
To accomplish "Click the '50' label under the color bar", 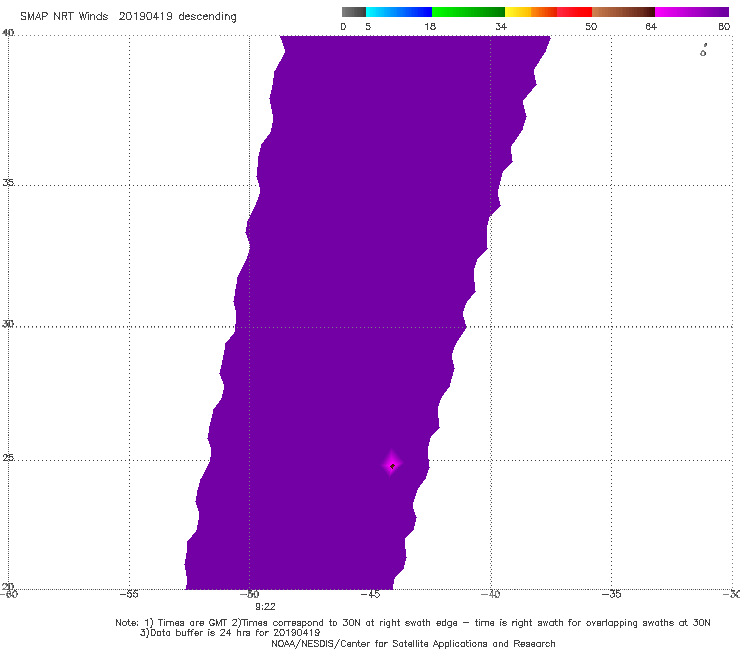I will [591, 27].
